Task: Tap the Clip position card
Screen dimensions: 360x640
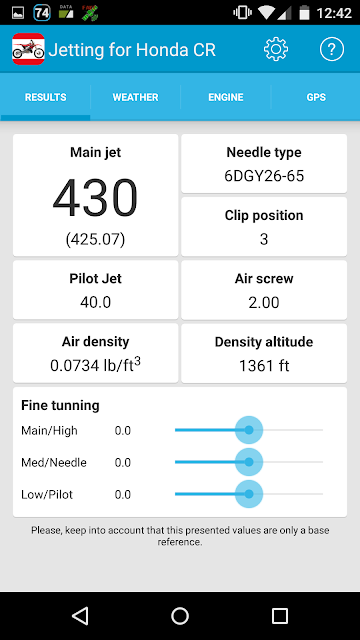Action: [264, 227]
